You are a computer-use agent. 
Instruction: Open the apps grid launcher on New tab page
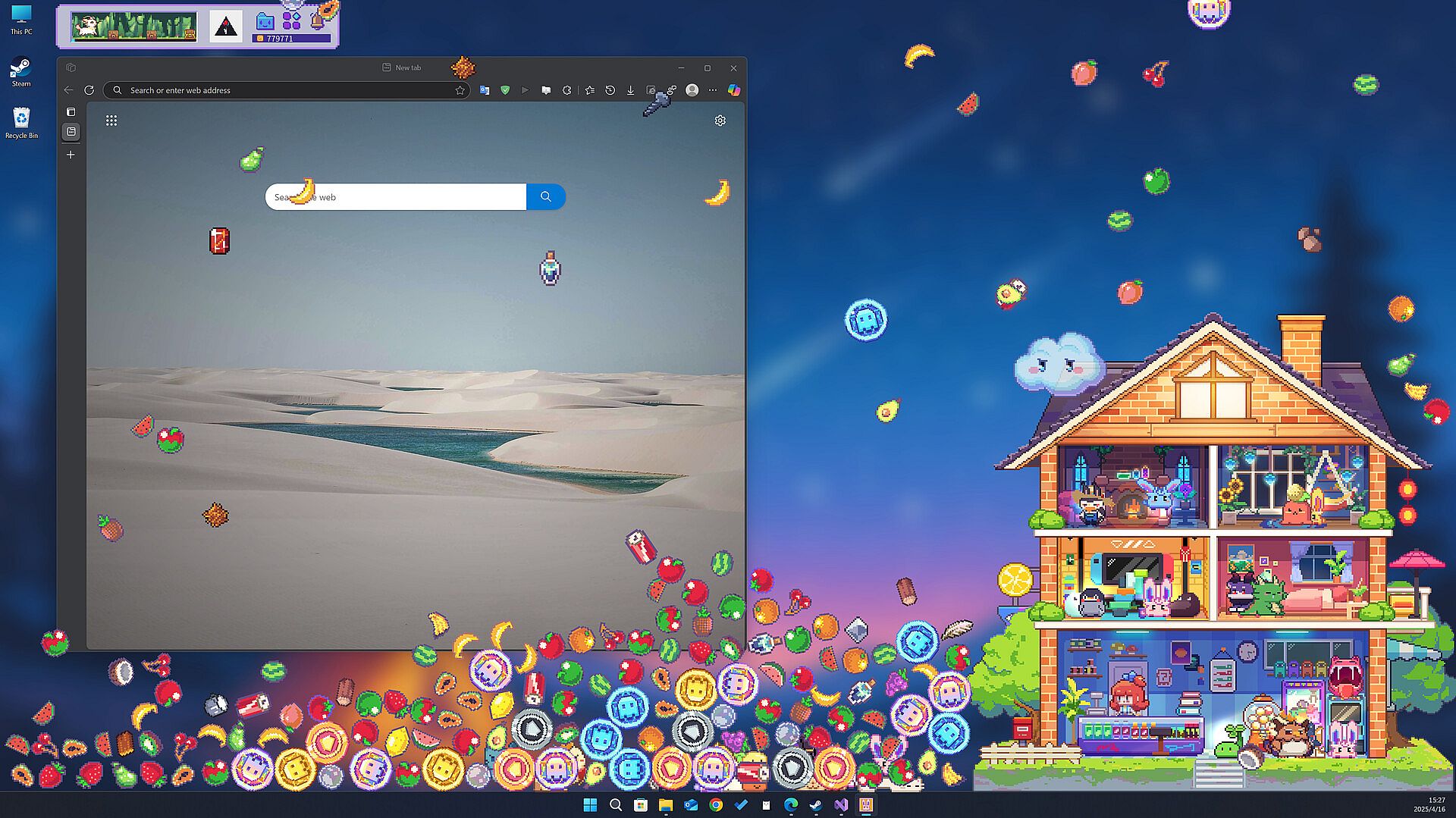(111, 121)
